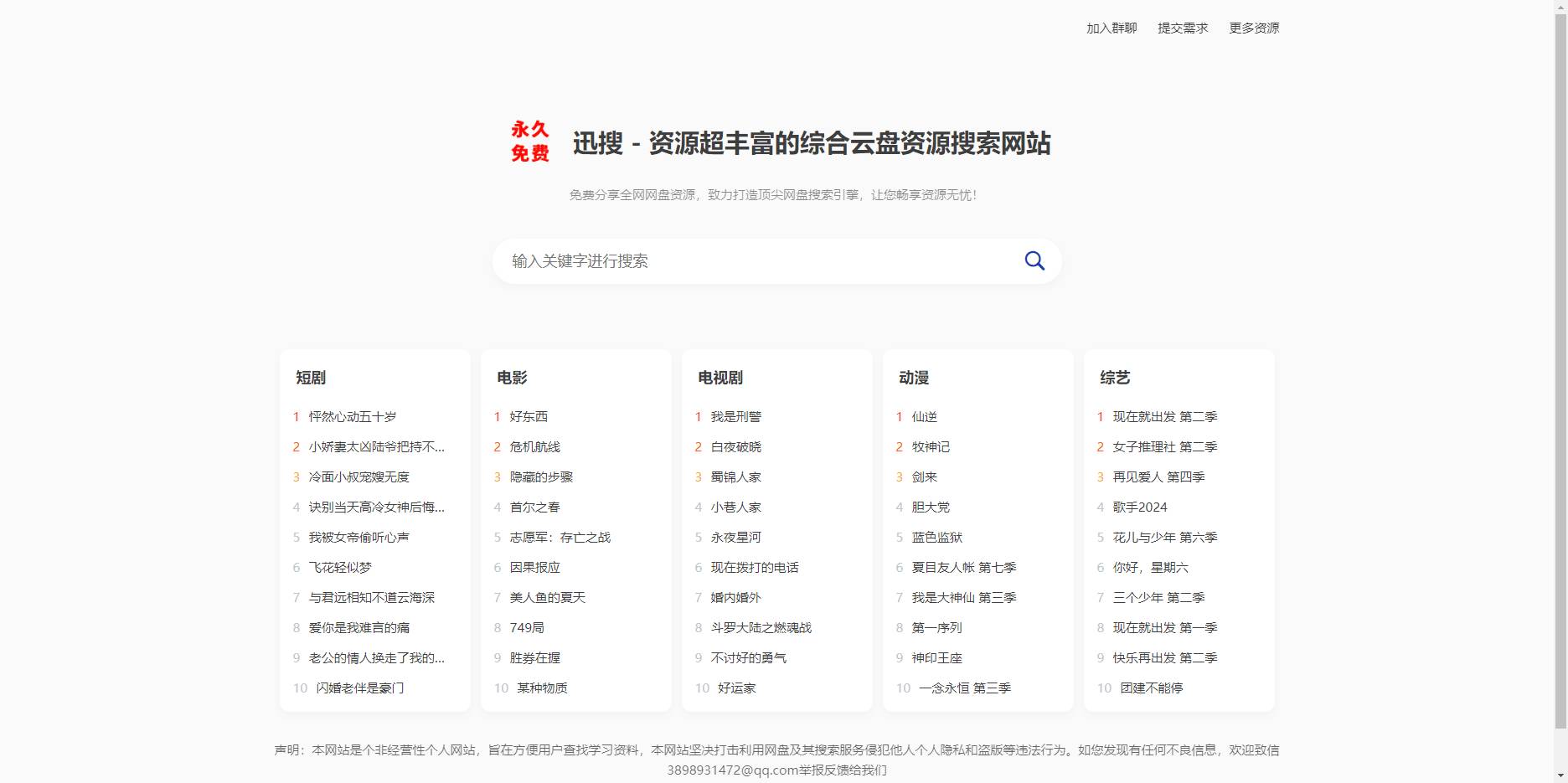Open 仙逆 in the 动漫 list
Image resolution: width=1568 pixels, height=783 pixels.
tap(923, 416)
